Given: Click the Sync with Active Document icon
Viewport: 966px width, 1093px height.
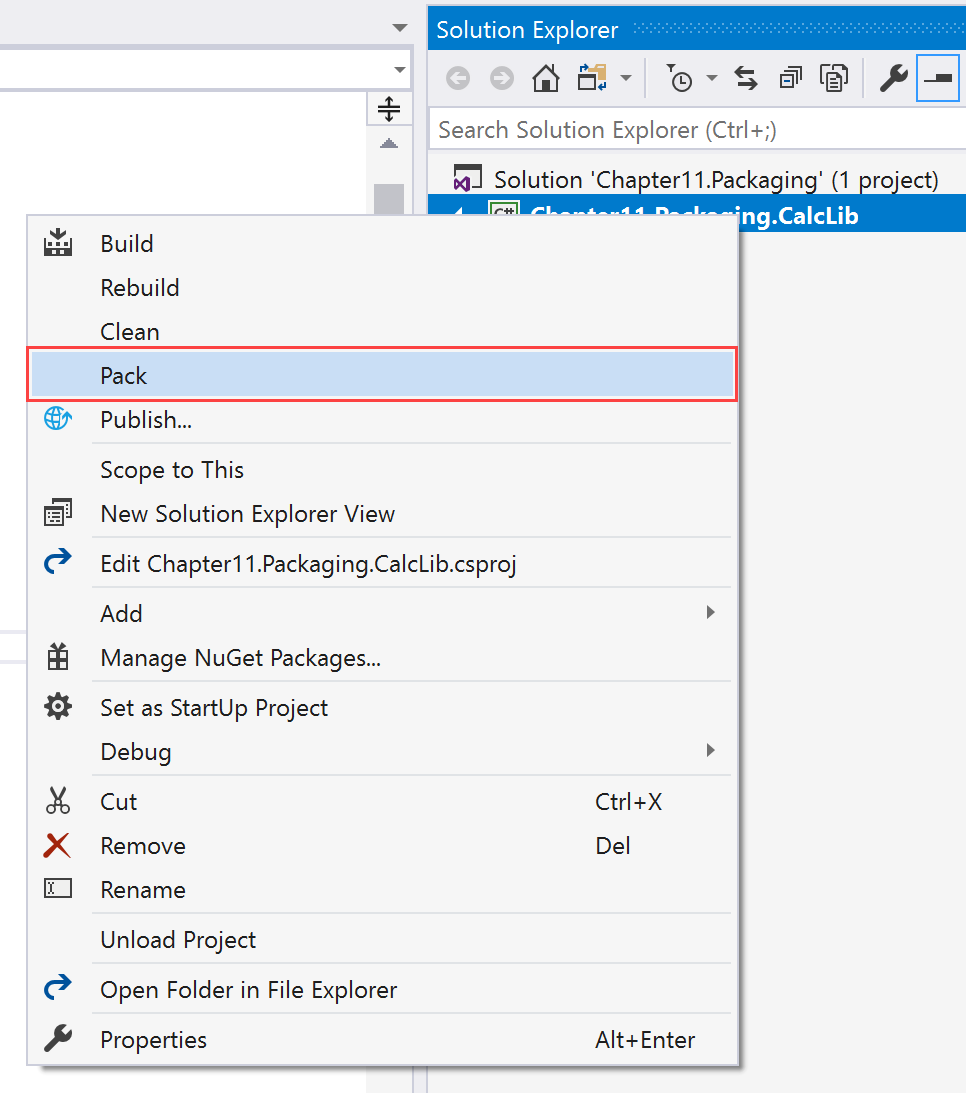Looking at the screenshot, I should tap(746, 78).
